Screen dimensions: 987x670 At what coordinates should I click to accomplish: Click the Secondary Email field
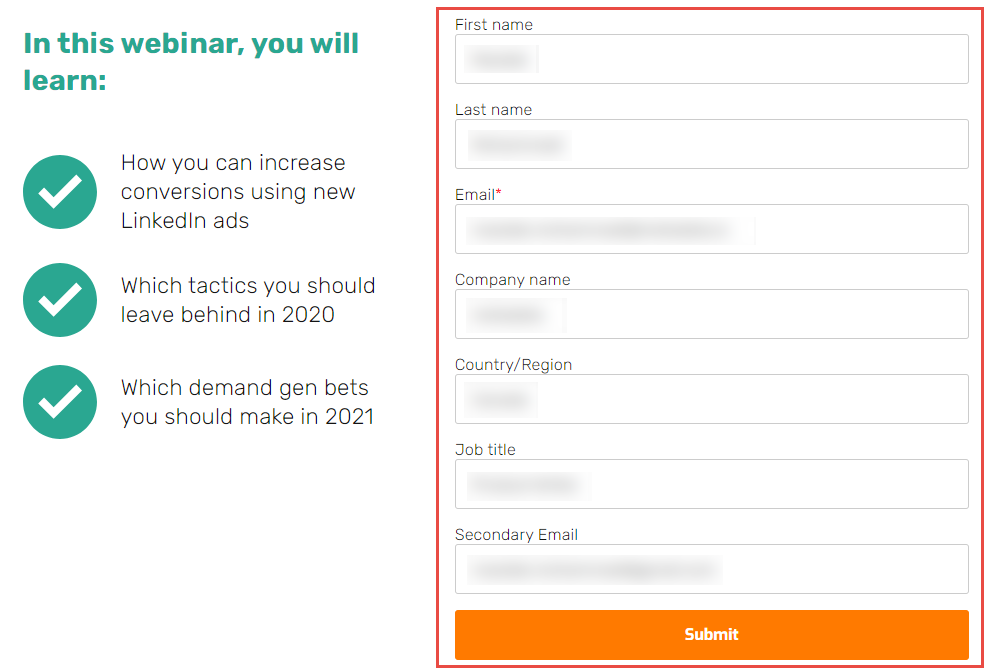tap(711, 569)
